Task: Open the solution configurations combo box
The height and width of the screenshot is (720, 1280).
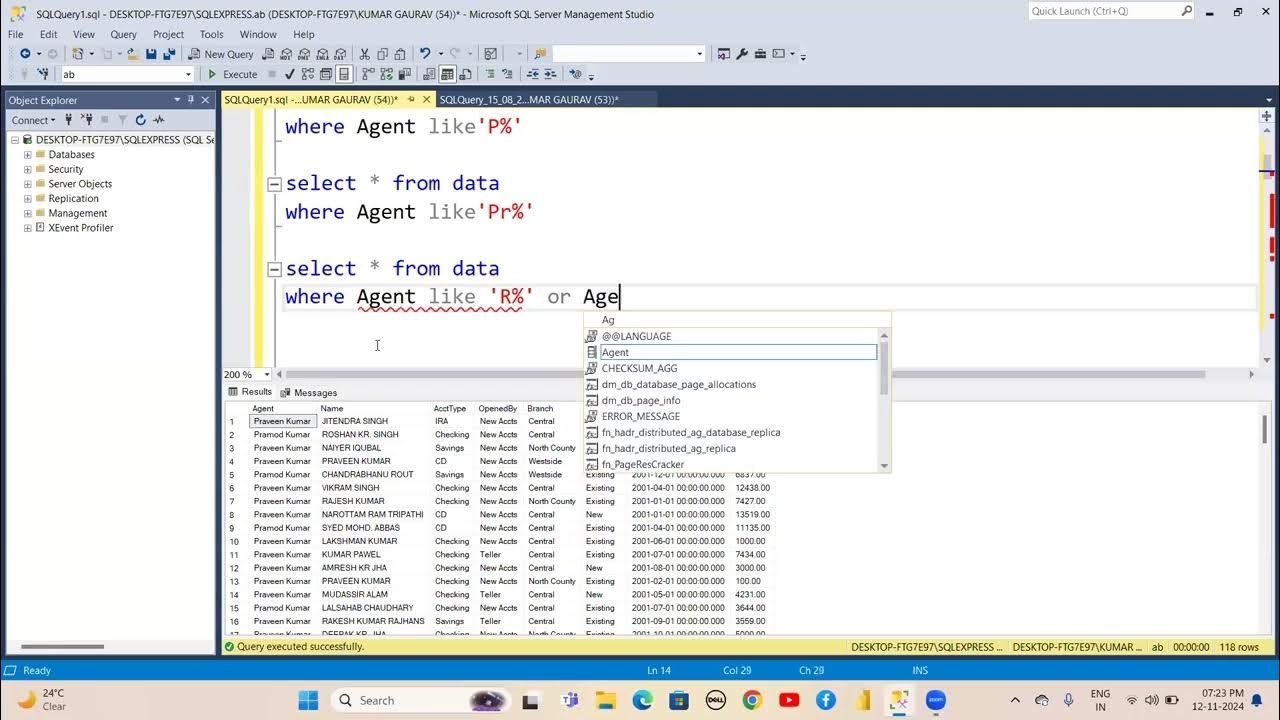Action: pyautogui.click(x=628, y=54)
